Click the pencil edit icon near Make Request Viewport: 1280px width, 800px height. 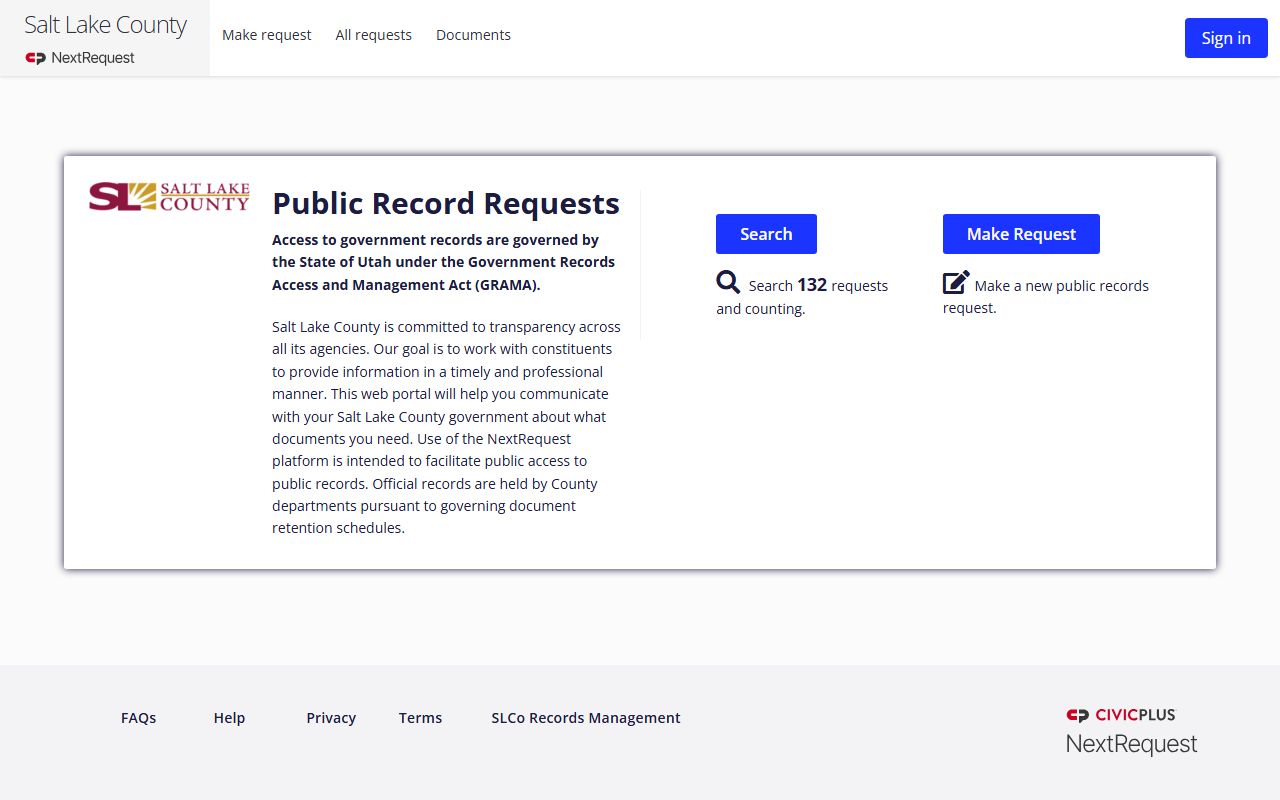coord(956,283)
